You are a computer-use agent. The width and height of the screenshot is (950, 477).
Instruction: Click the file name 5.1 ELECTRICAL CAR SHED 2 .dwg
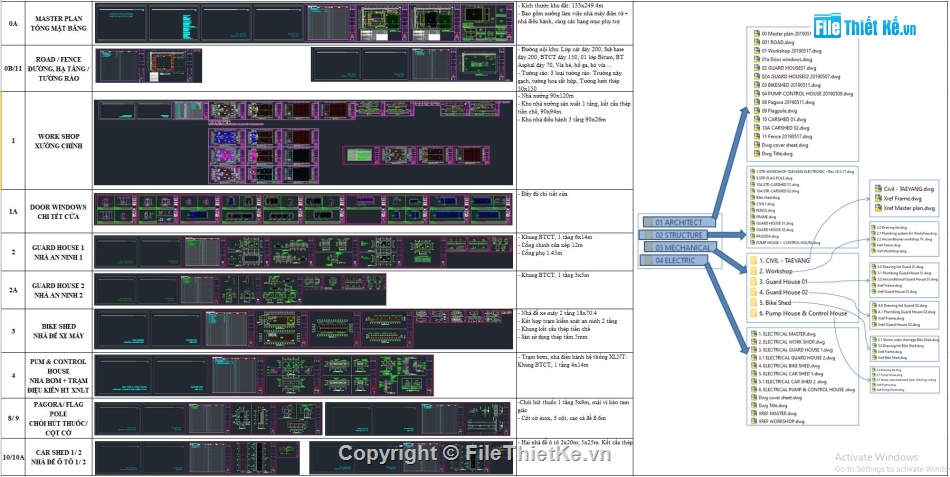click(792, 382)
